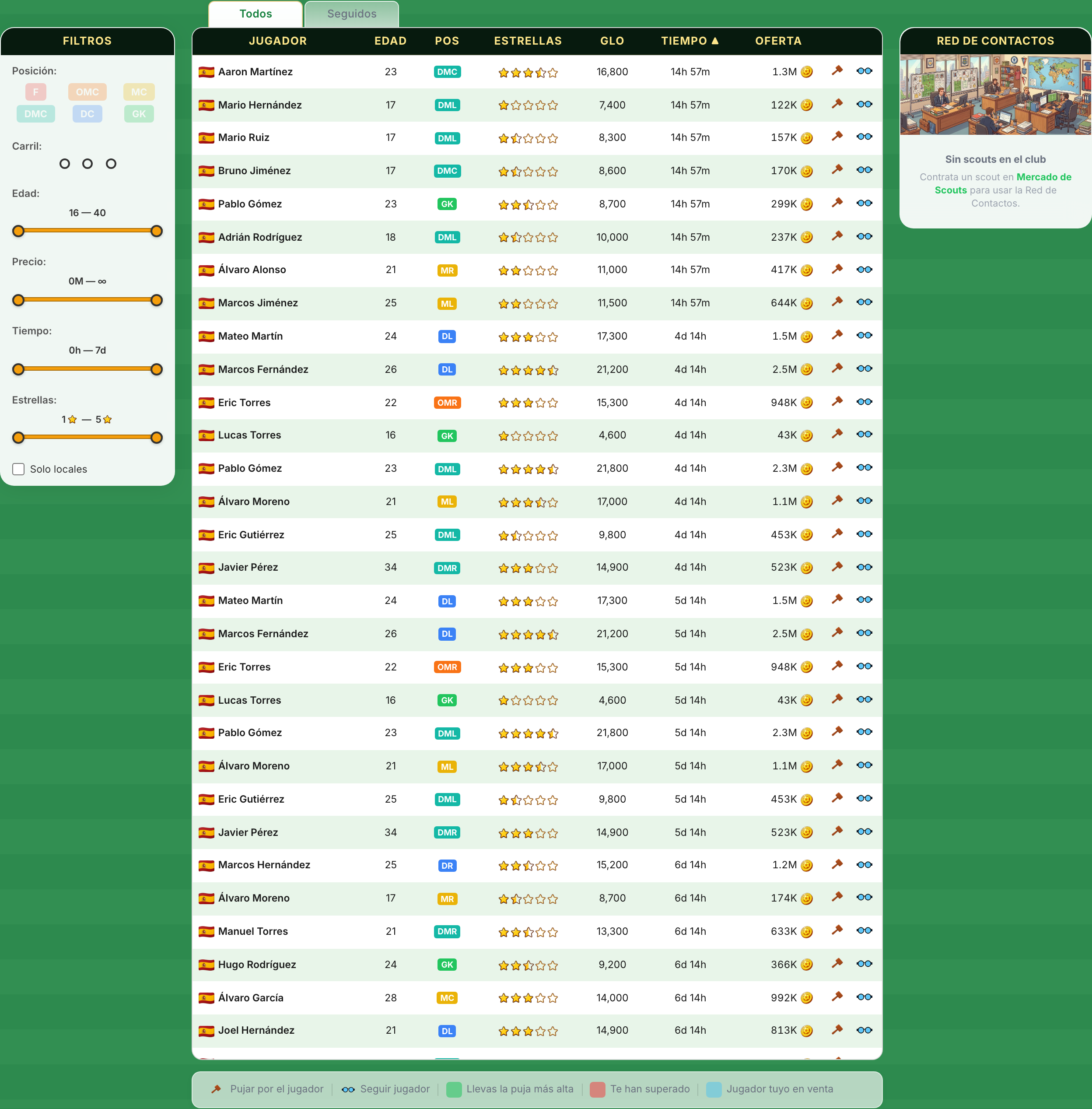
Task: Bid on Javier Pérez with 4d 14h remaining
Action: coord(837,567)
